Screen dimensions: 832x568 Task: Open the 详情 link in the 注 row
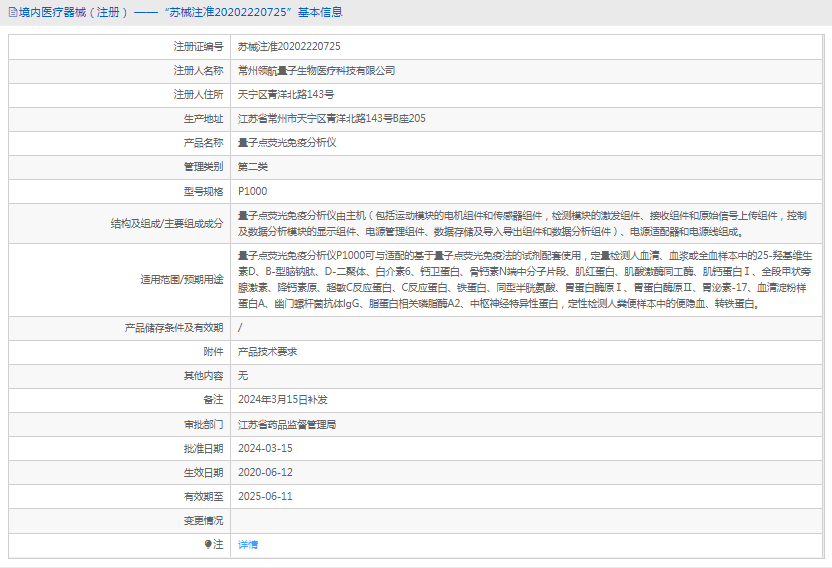pos(248,545)
